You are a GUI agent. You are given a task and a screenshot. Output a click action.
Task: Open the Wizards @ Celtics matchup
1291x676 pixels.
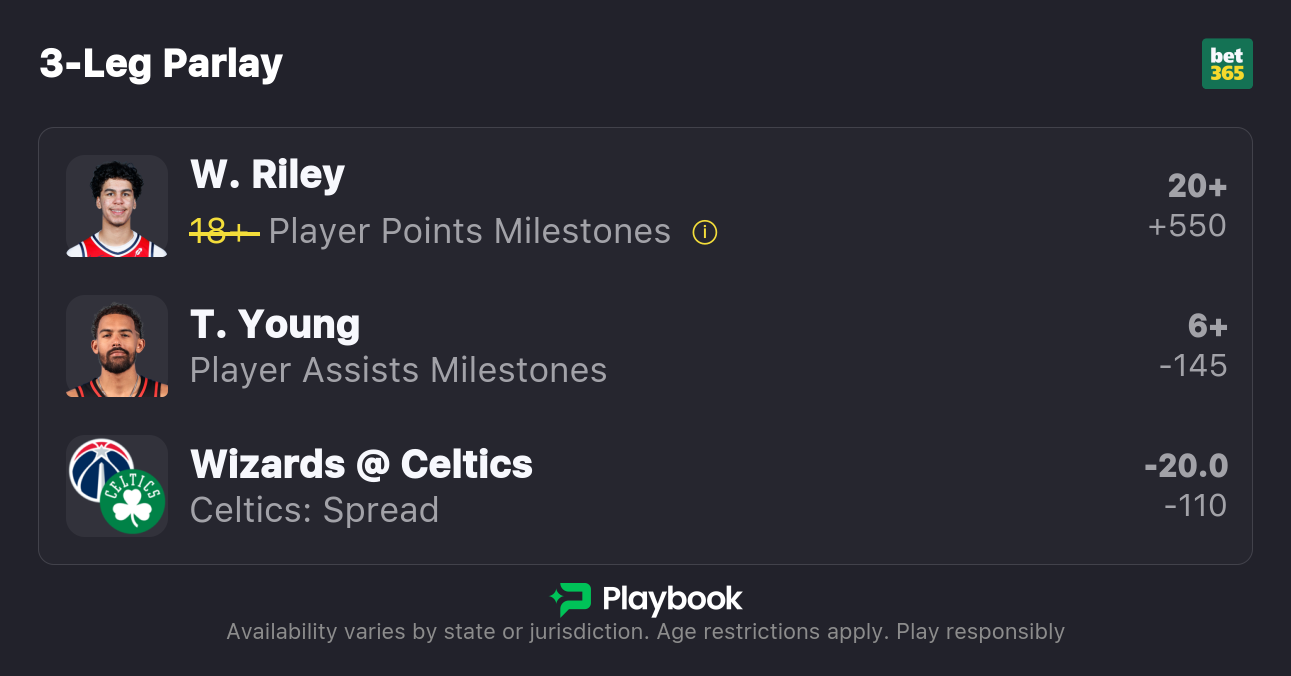pyautogui.click(x=361, y=465)
